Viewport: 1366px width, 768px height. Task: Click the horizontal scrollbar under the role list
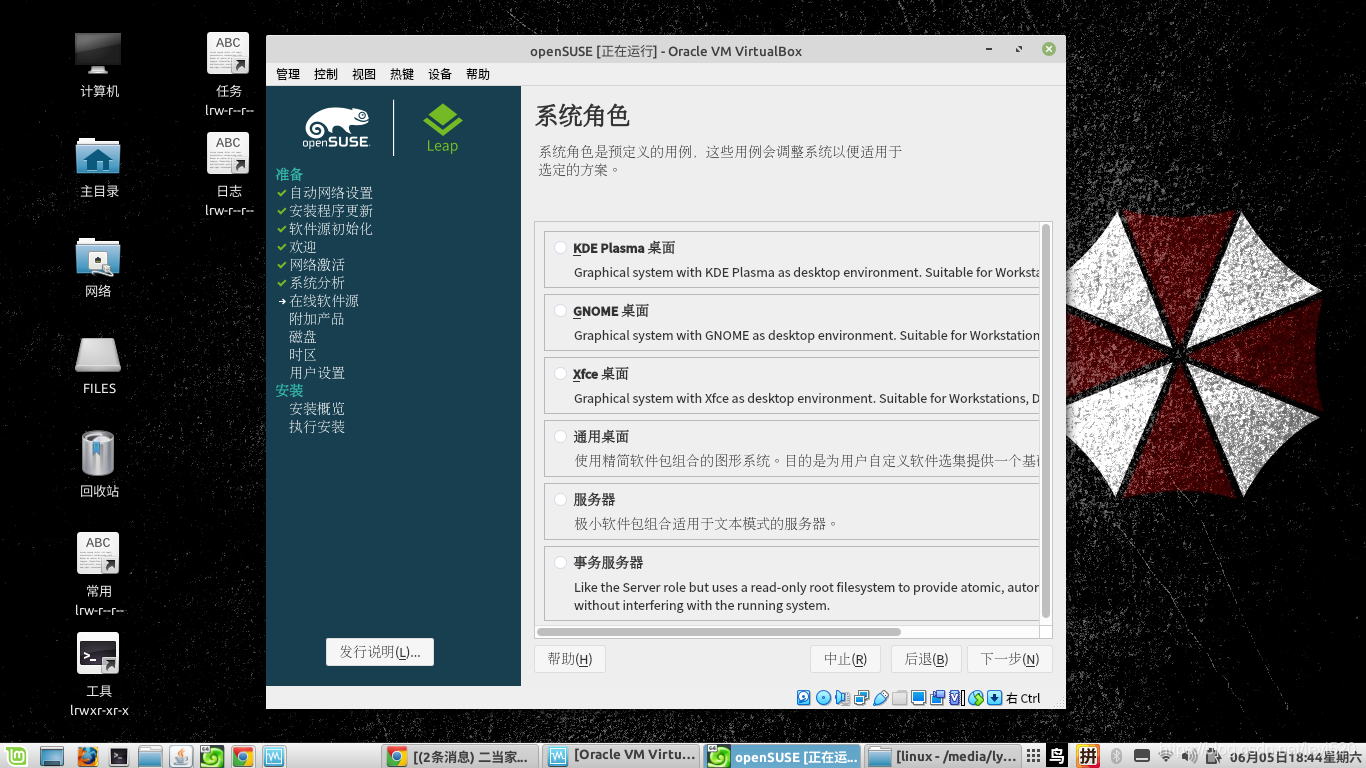[x=718, y=632]
